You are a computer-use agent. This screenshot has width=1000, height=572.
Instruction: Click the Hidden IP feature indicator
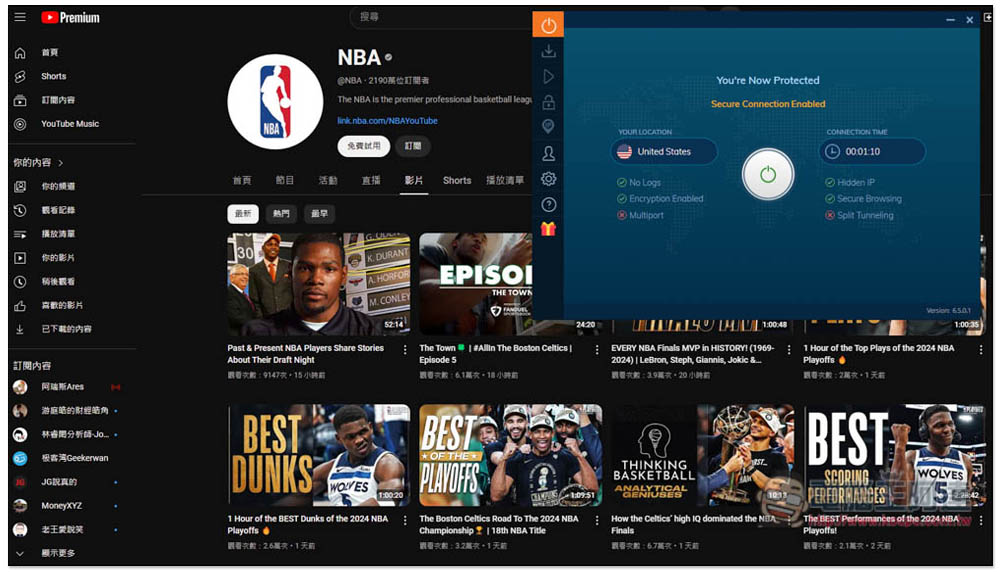[x=849, y=182]
